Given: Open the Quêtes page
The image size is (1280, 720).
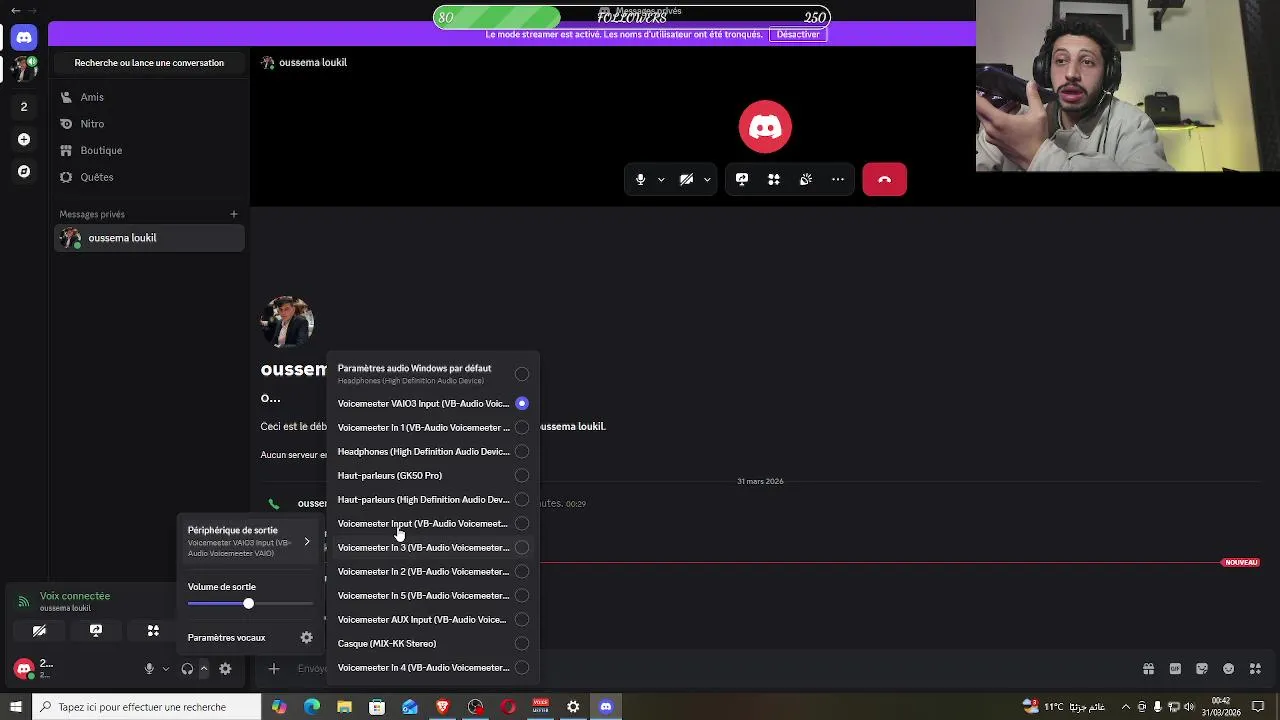Looking at the screenshot, I should tap(150, 177).
